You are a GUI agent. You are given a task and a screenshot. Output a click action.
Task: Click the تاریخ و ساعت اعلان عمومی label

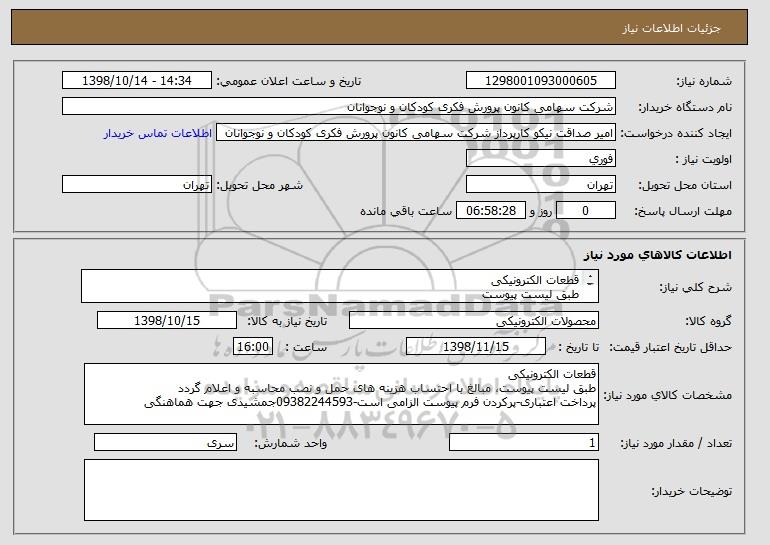click(x=289, y=81)
